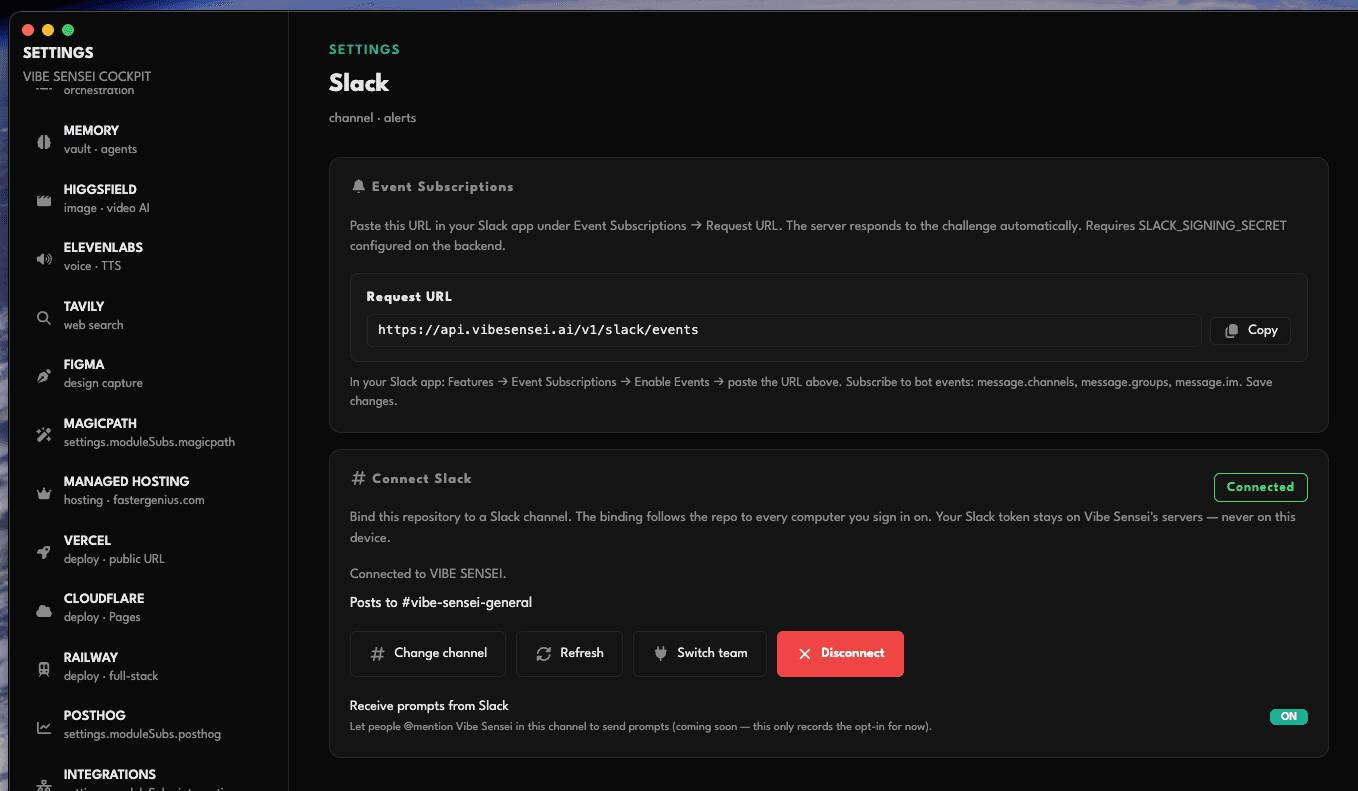Click the Figma pen icon

tap(44, 376)
